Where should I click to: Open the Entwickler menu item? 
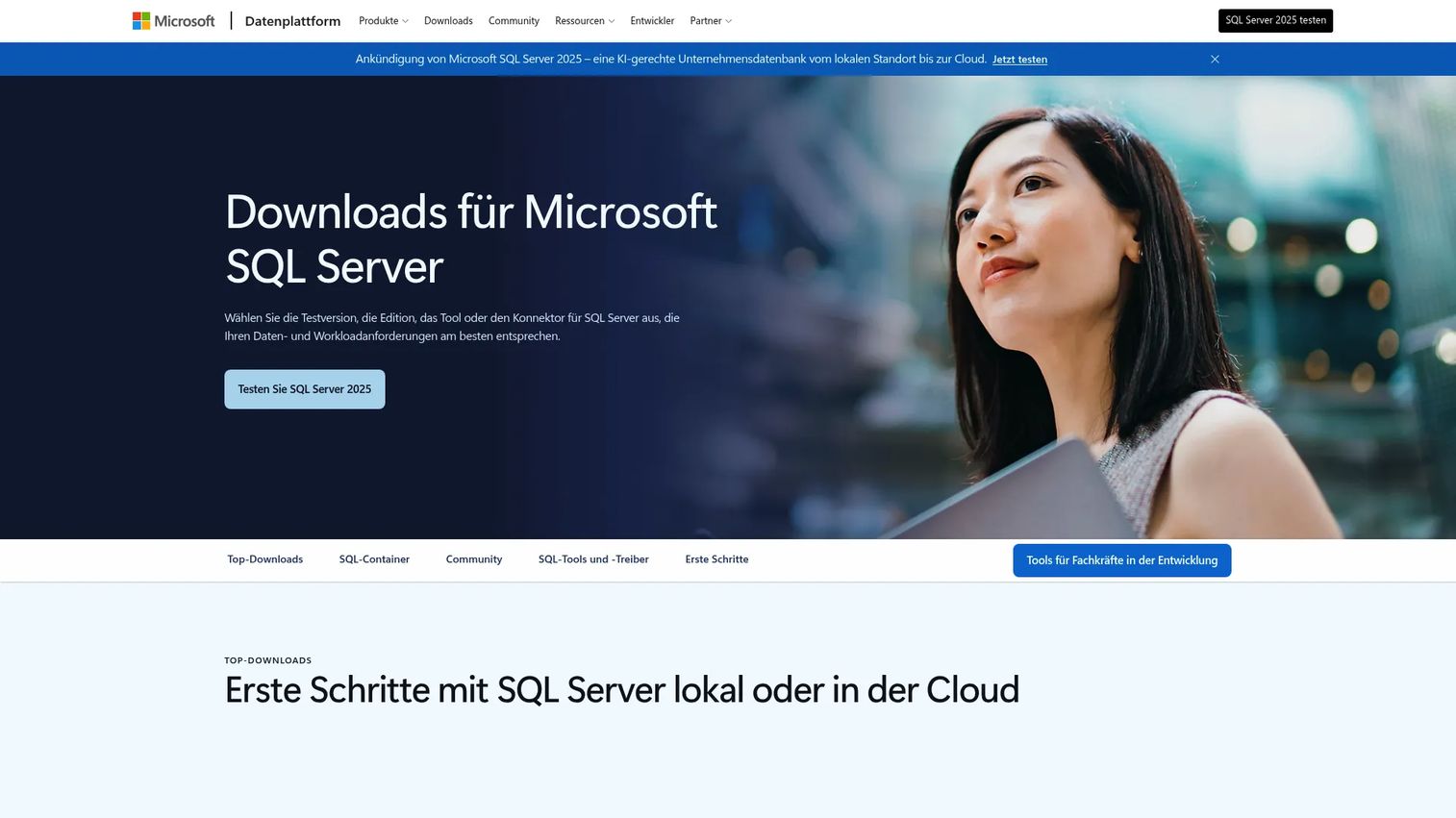coord(652,21)
